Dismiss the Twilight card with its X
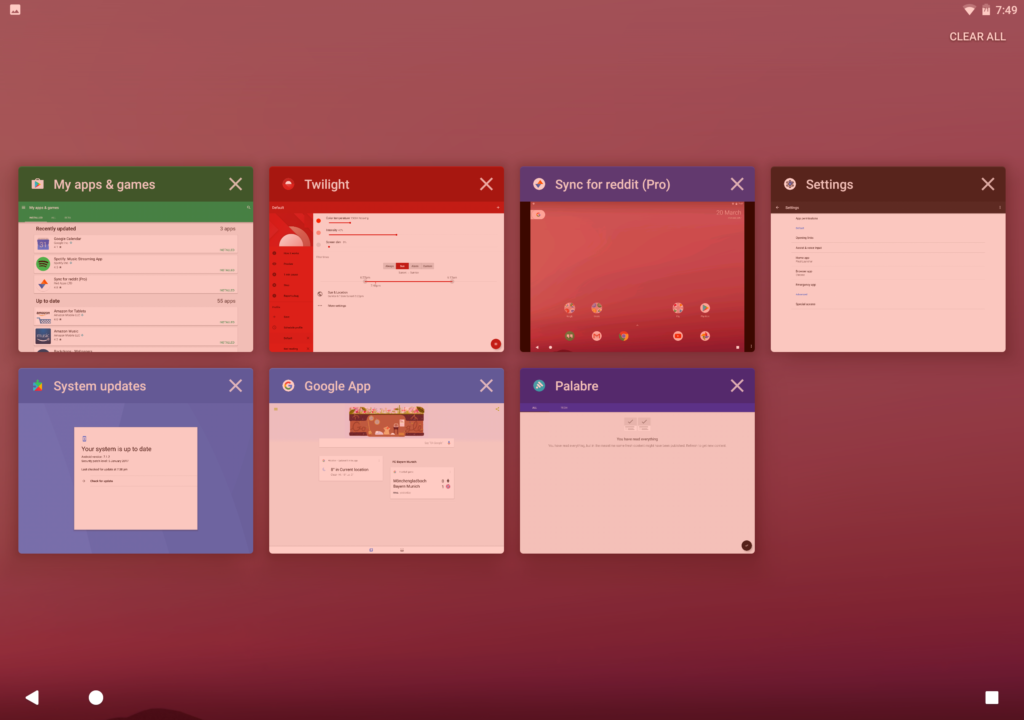The height and width of the screenshot is (720, 1024). [x=486, y=184]
